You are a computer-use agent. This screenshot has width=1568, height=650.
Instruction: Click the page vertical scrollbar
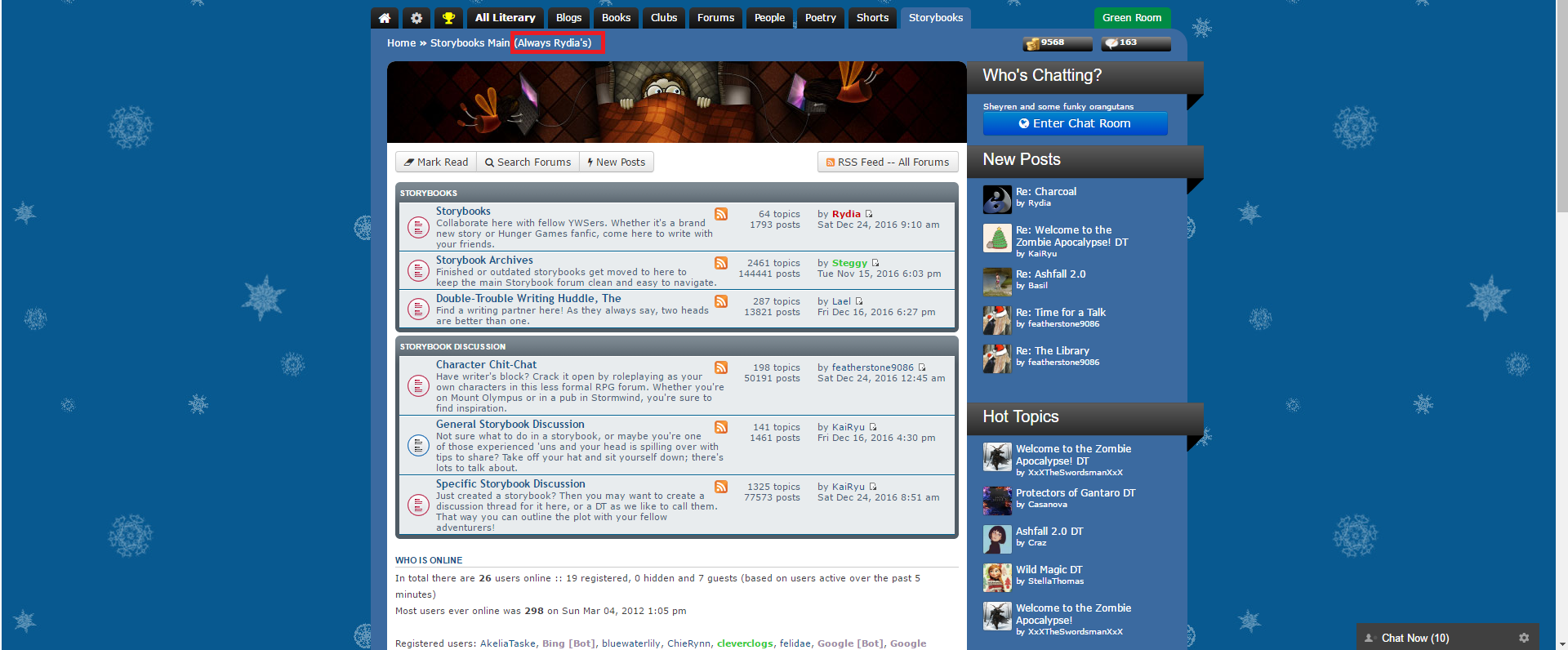[x=1561, y=325]
